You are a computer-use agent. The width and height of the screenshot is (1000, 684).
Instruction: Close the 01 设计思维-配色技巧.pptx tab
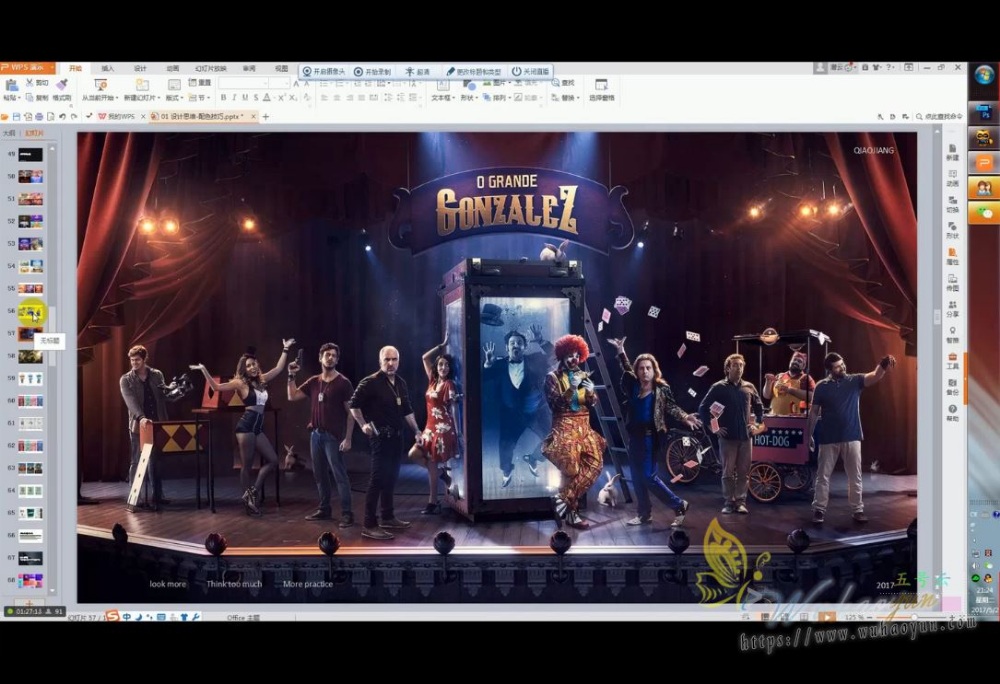[254, 117]
